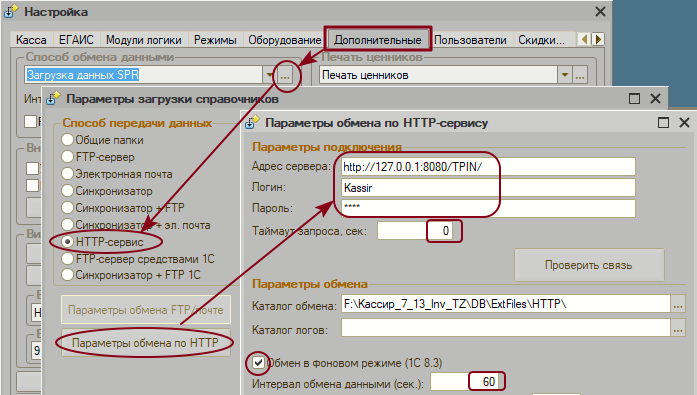Close Параметры обмена по HTTP-сервису window
697x395 pixels.
[685, 123]
